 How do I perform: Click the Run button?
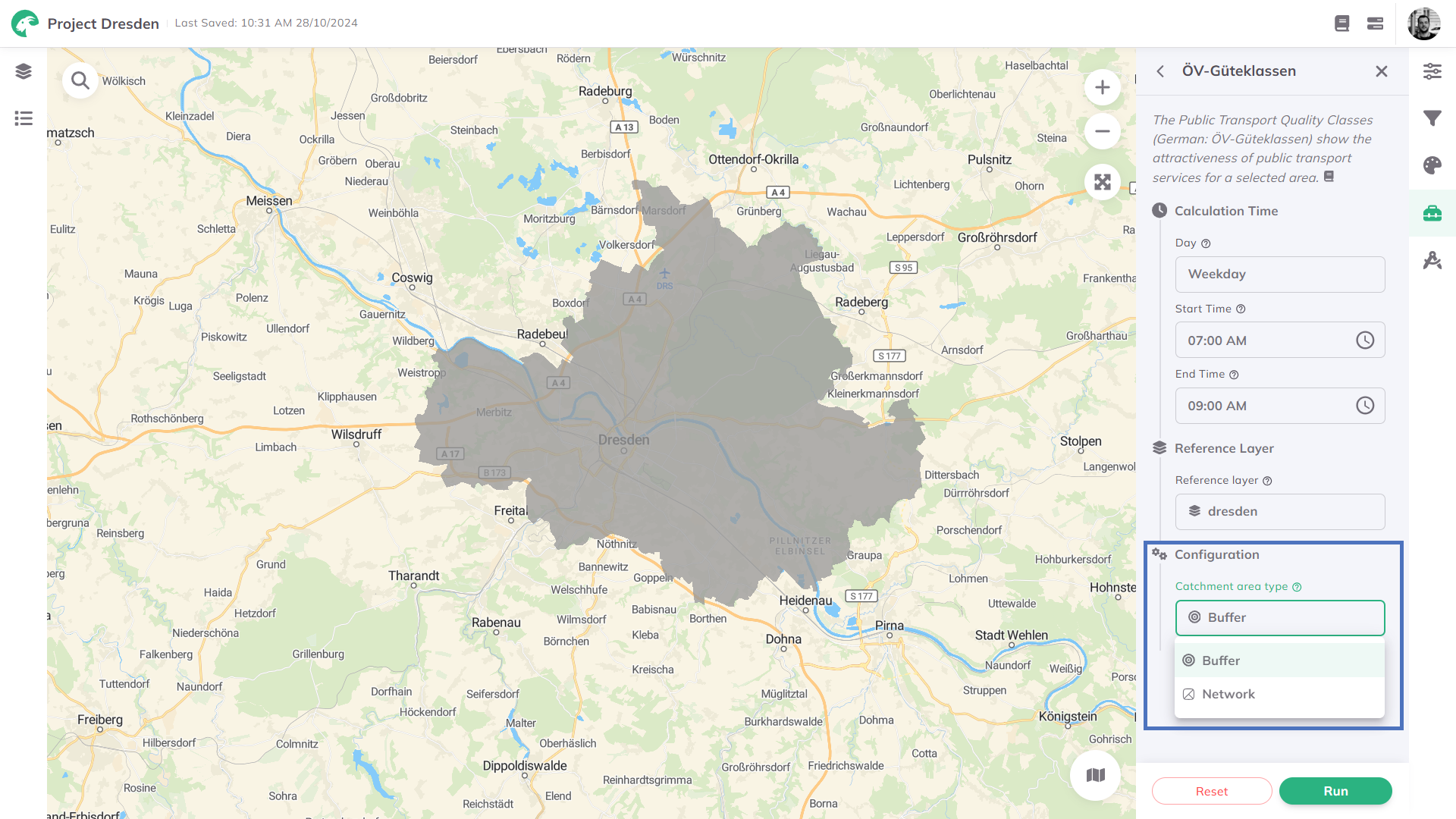click(x=1335, y=791)
